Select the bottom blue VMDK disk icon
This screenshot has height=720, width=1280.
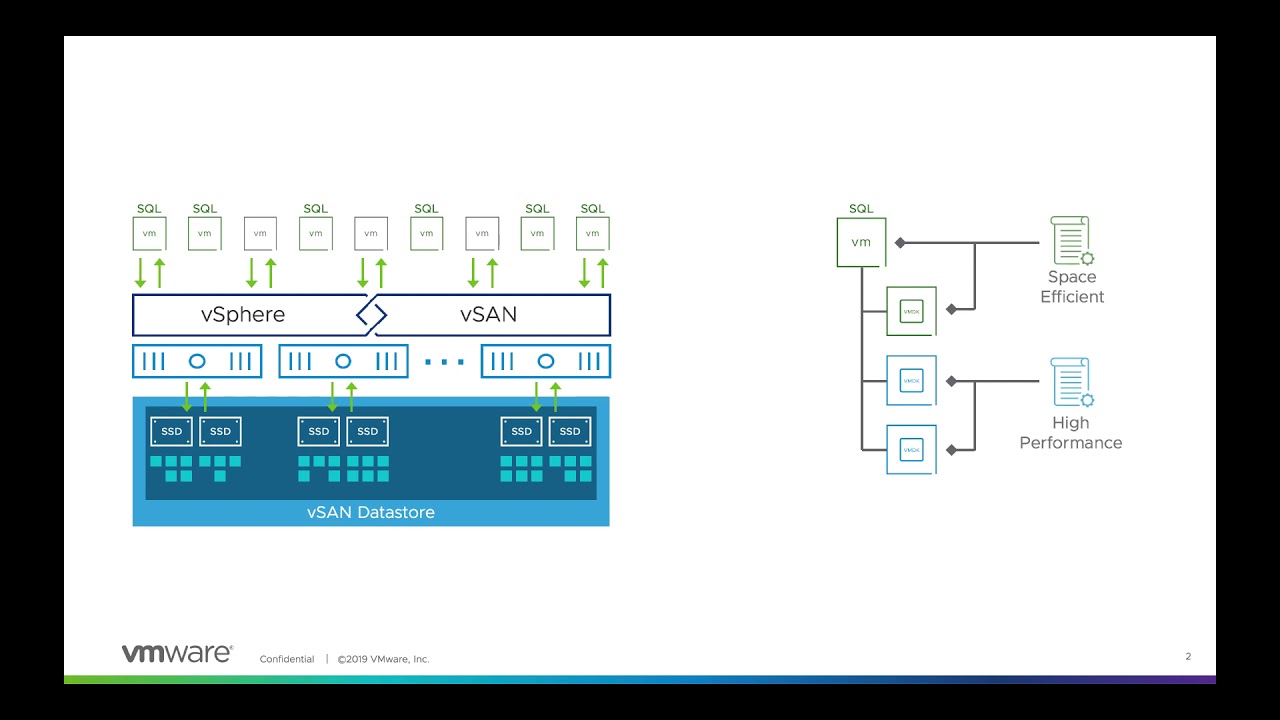pyautogui.click(x=911, y=450)
